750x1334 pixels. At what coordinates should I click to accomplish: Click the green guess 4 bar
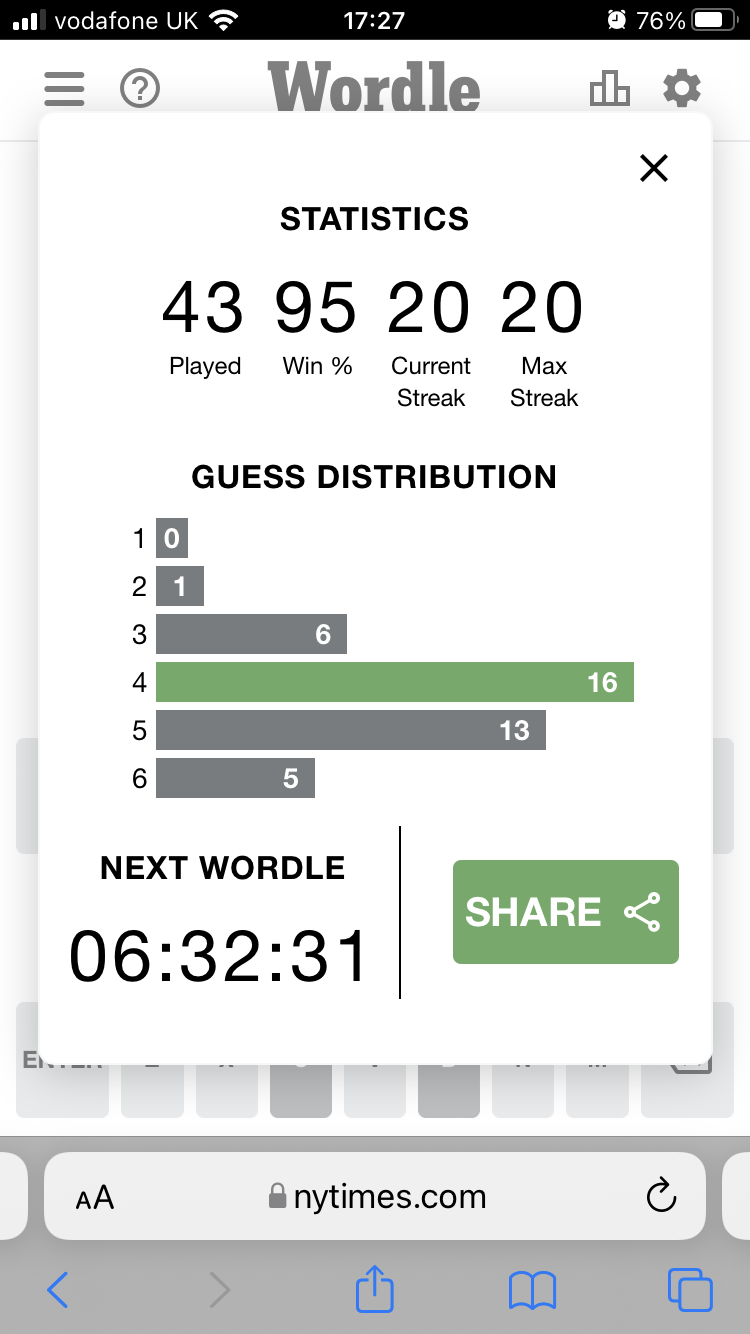[394, 682]
